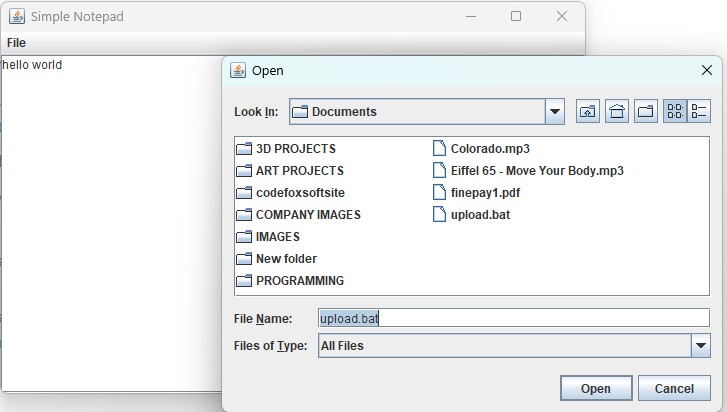This screenshot has width=727, height=412.
Task: Select "Eiffel 65 - Move Your Body.mp3" text
Action: [537, 171]
